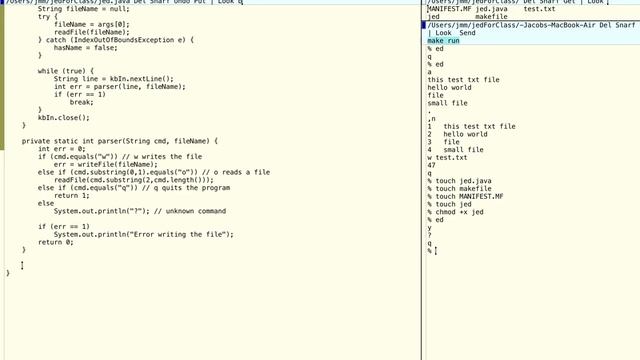This screenshot has height=360, width=640.
Task: Click the blue layout box of the terminal window
Action: (424, 25)
